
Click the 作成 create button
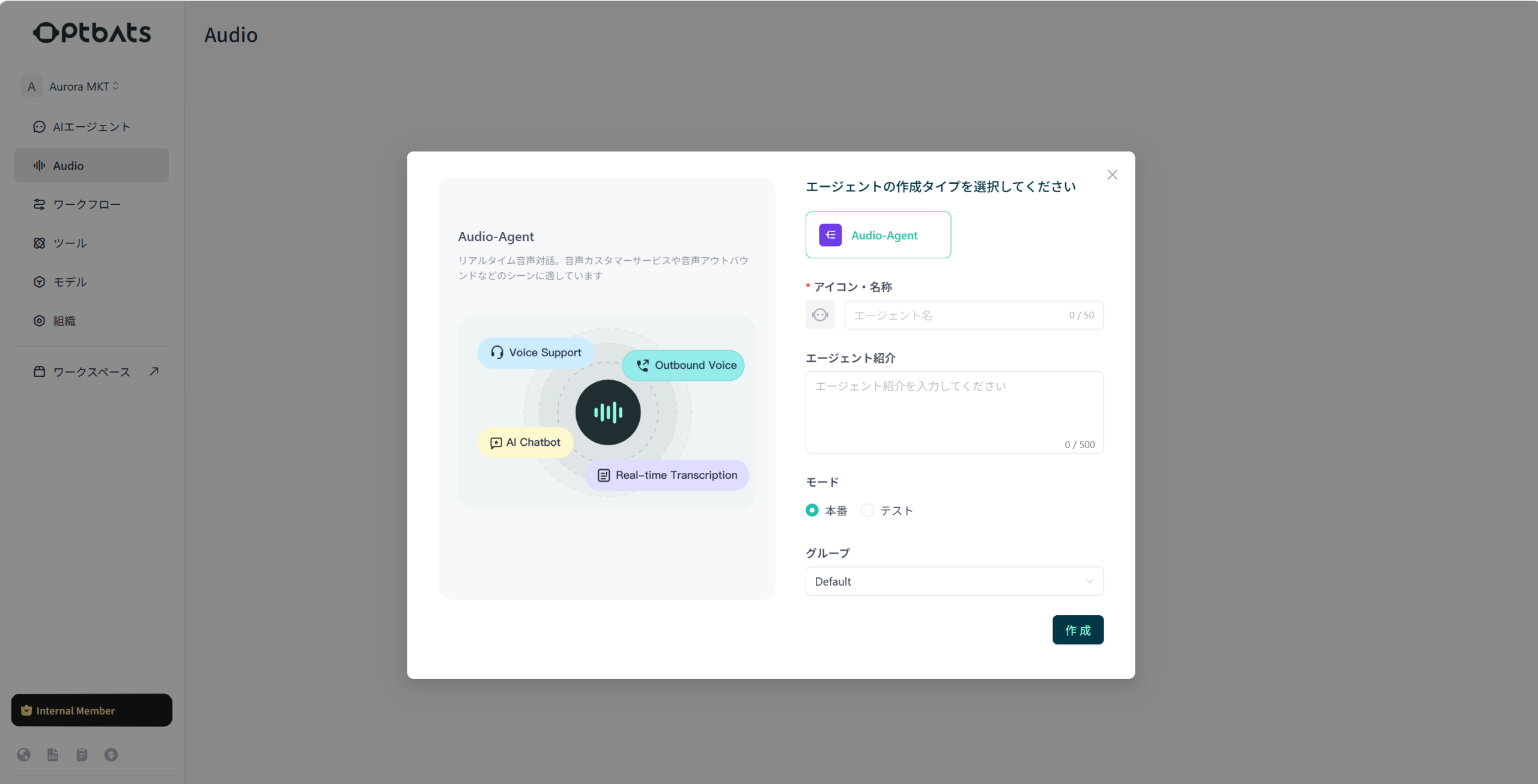tap(1078, 630)
